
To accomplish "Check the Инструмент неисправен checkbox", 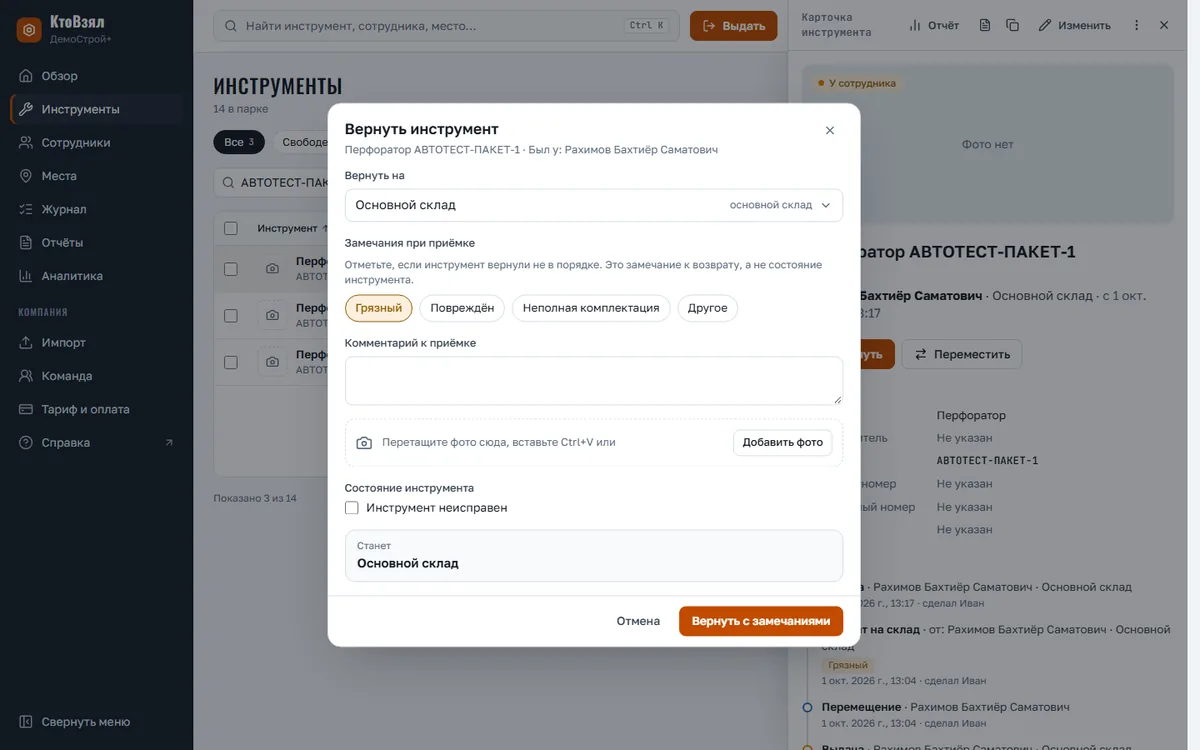I will (x=352, y=508).
